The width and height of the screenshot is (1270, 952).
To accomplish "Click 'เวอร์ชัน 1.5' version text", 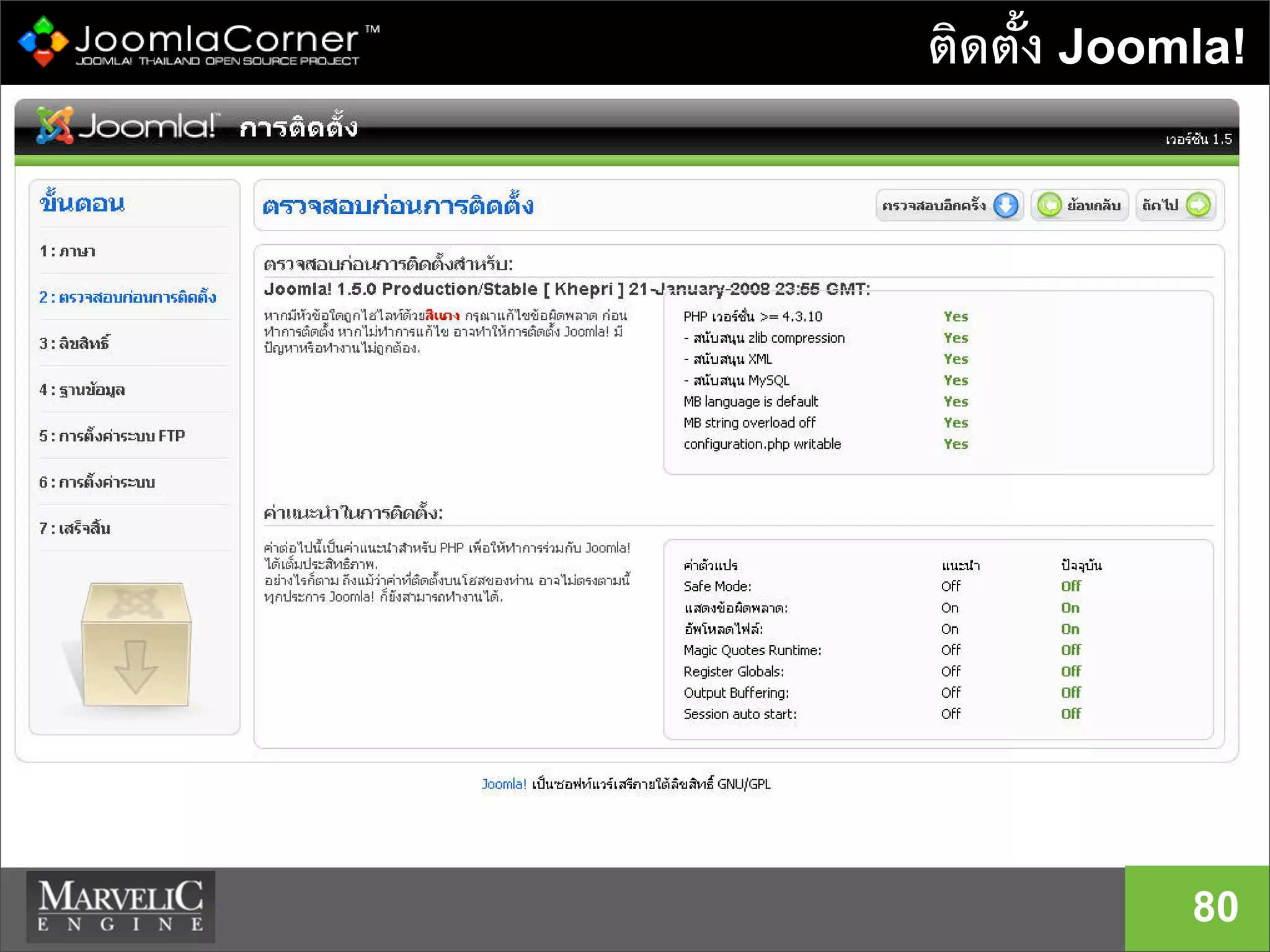I will coord(1198,139).
